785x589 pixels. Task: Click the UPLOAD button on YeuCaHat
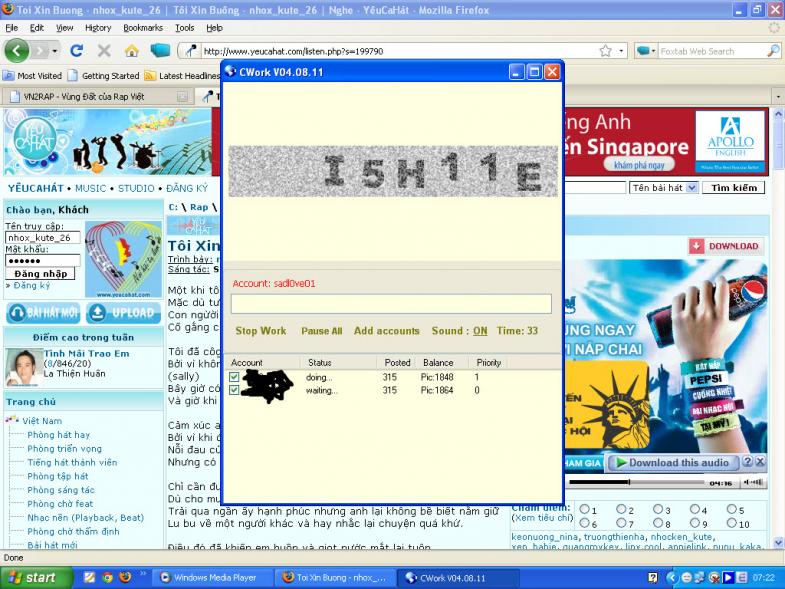tap(123, 313)
